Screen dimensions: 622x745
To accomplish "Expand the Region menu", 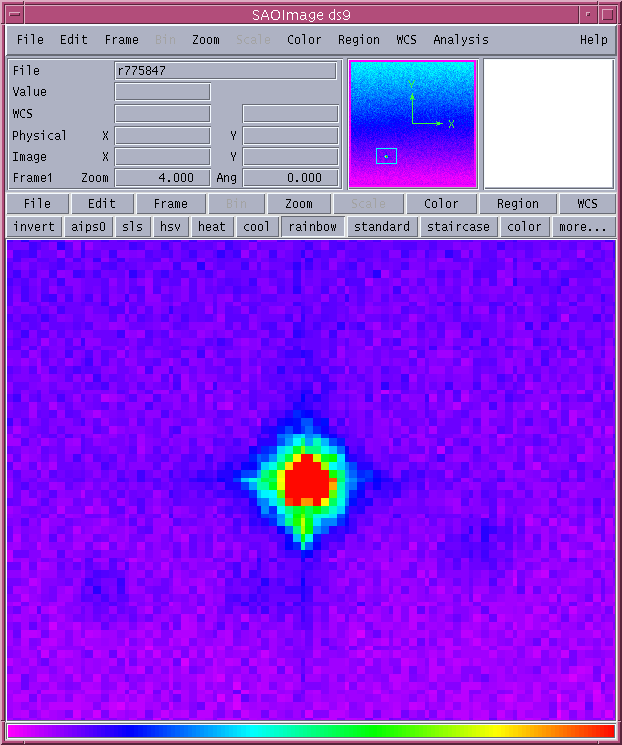I will tap(358, 40).
